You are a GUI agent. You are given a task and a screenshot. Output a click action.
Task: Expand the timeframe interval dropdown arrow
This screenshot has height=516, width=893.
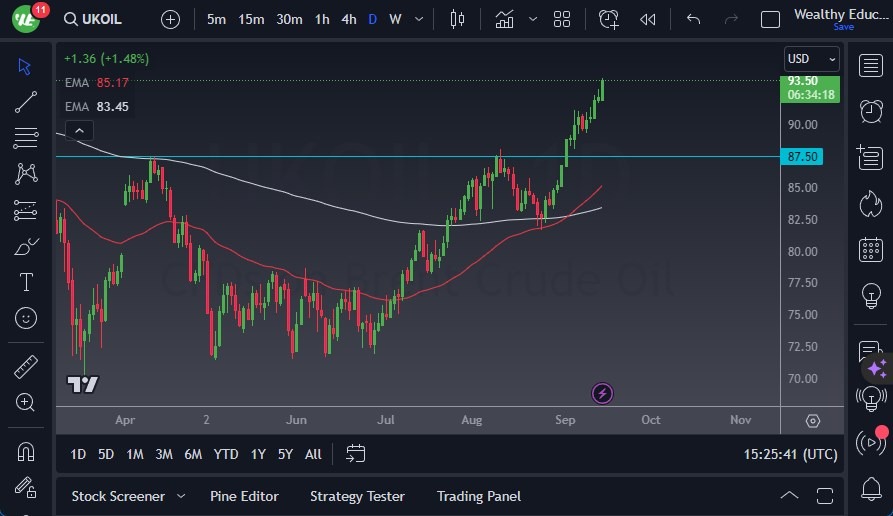[418, 19]
